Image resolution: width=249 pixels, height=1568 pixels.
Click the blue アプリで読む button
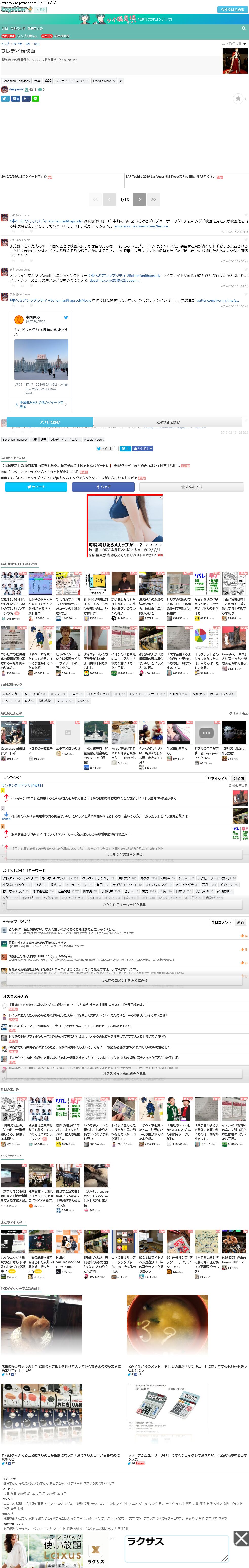pos(50,422)
